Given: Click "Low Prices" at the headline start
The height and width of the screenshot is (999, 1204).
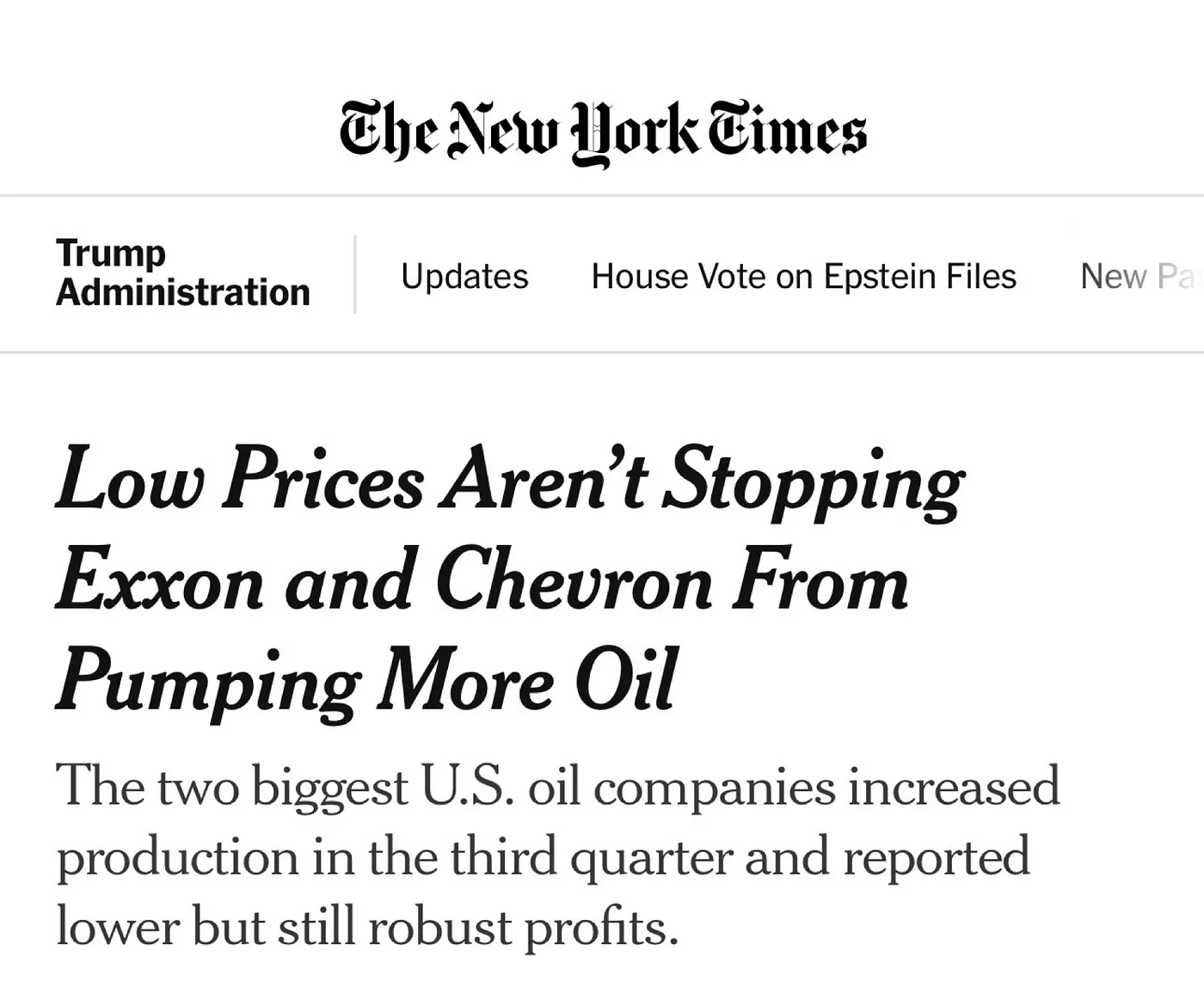Looking at the screenshot, I should click(239, 480).
